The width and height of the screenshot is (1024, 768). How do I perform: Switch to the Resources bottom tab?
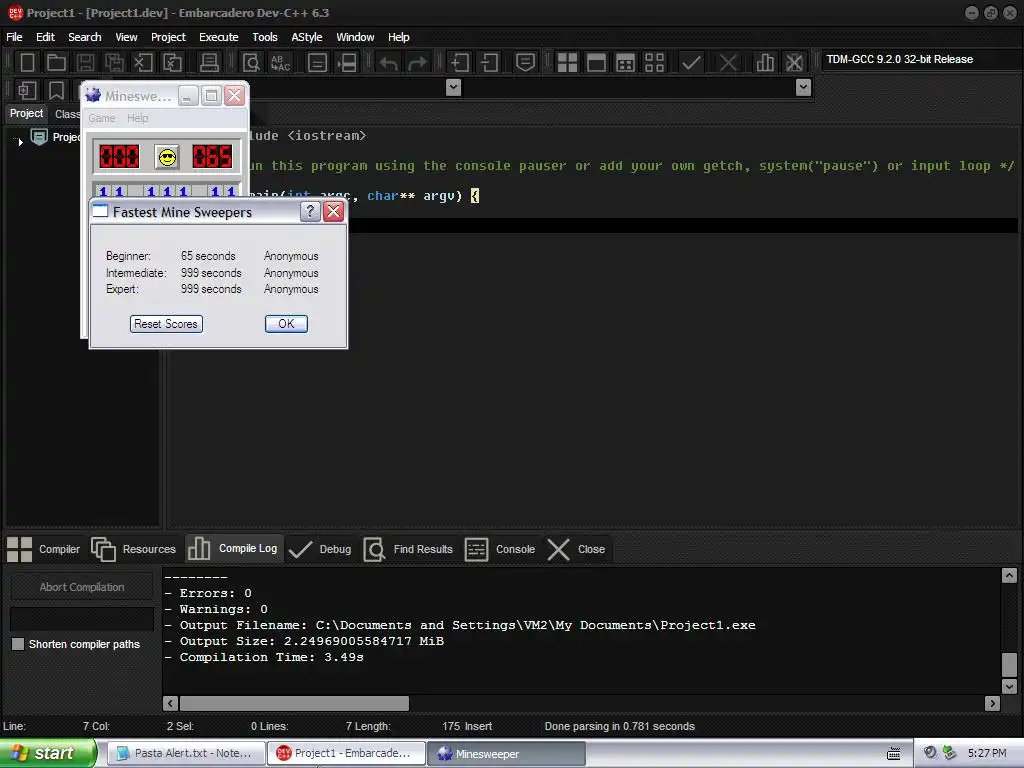134,549
